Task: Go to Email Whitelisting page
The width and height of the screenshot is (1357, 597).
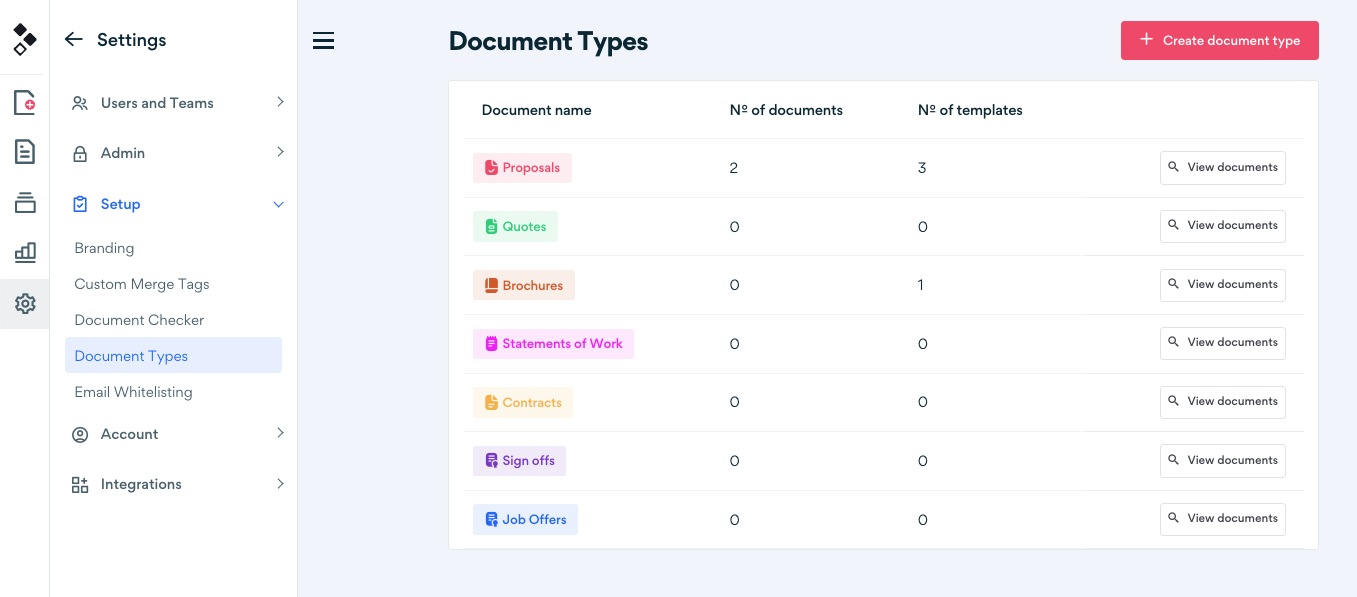Action: [x=133, y=392]
